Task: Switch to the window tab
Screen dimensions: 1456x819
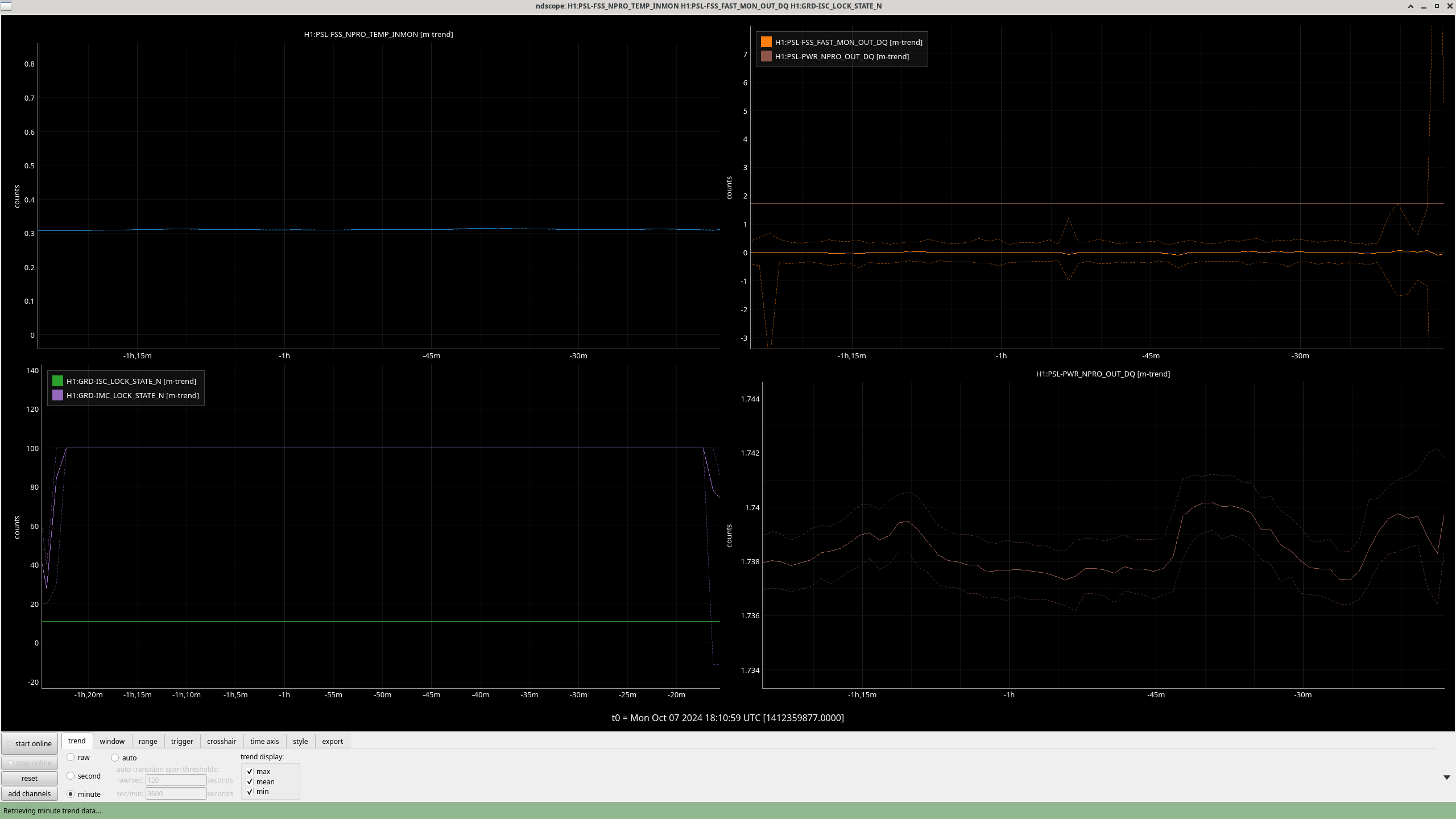Action: 112,742
